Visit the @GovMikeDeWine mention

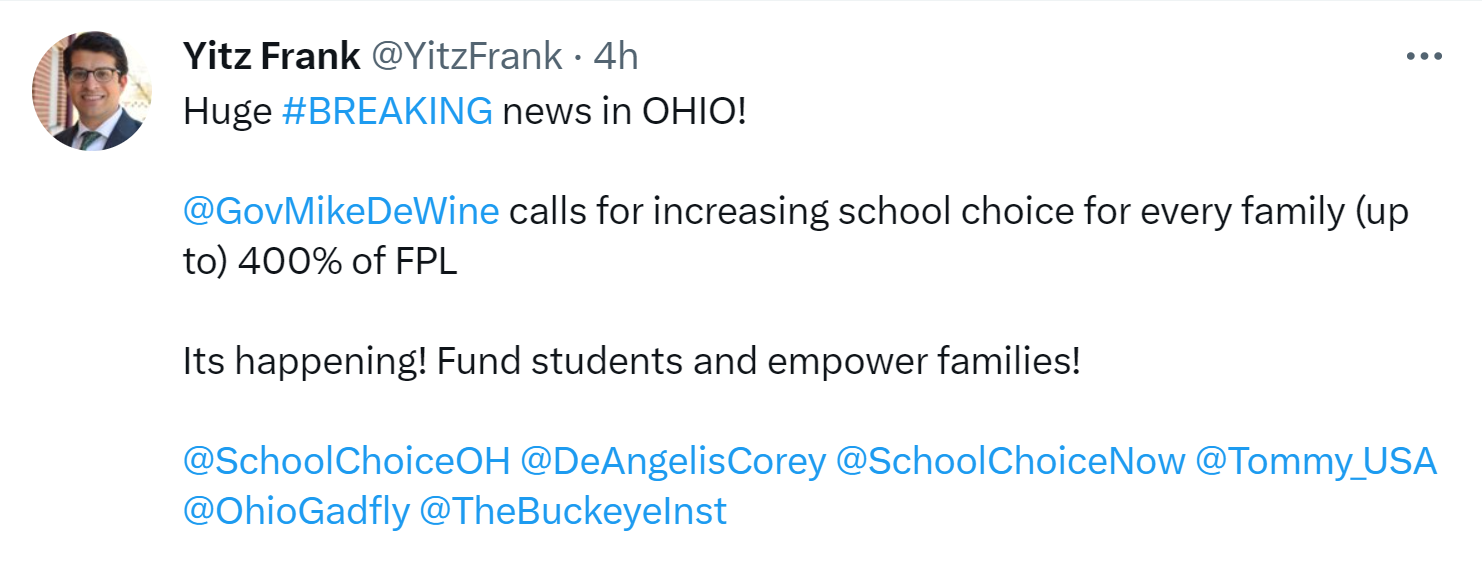341,213
